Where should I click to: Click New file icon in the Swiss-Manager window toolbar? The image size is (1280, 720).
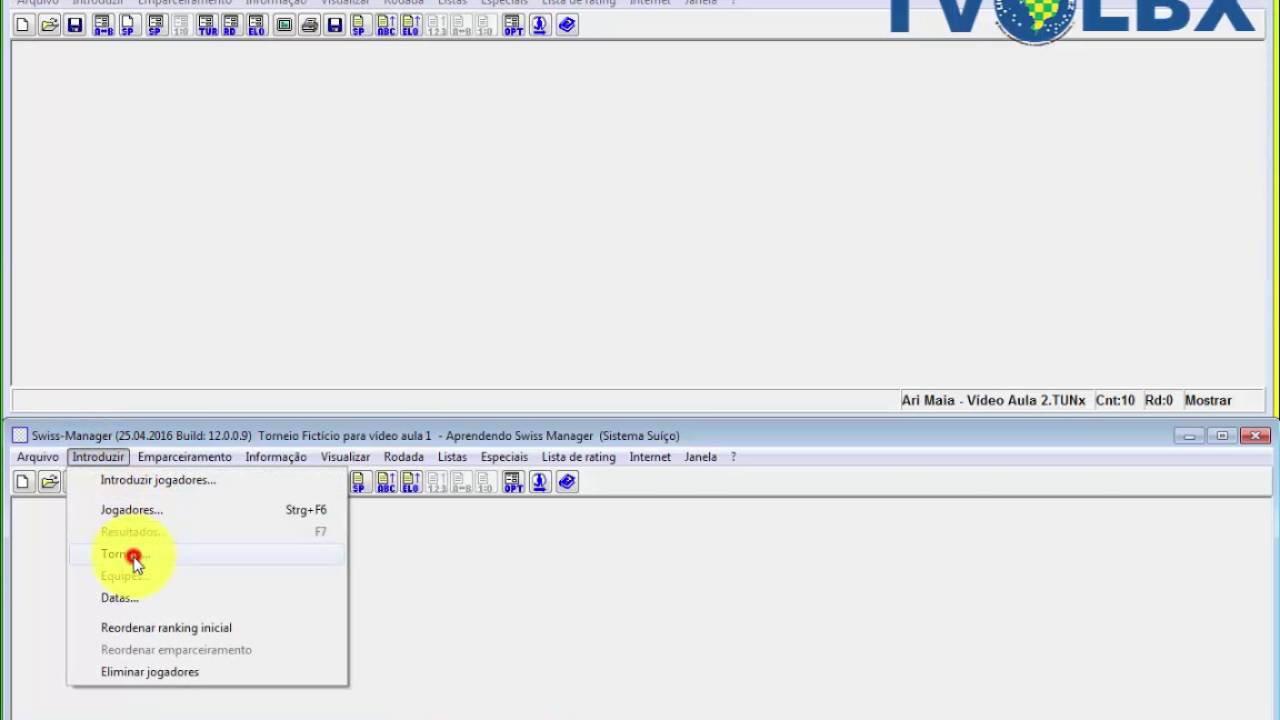pos(23,482)
